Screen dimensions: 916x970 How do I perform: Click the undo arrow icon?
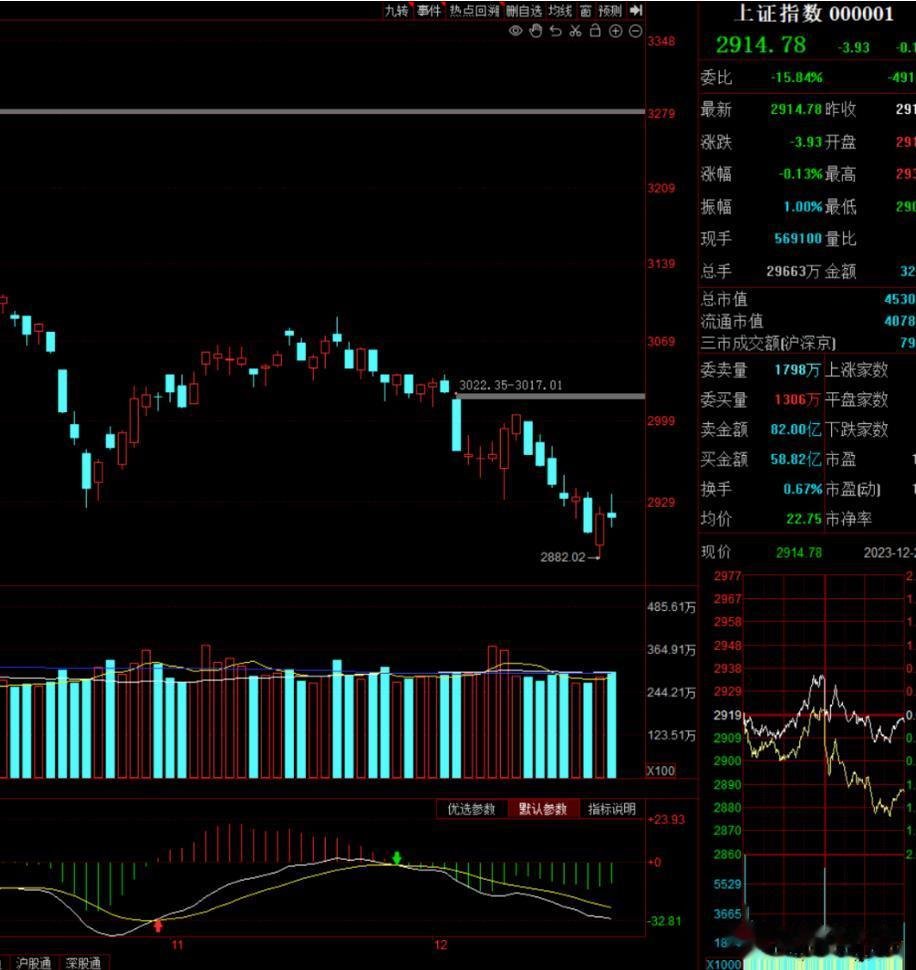tap(555, 31)
